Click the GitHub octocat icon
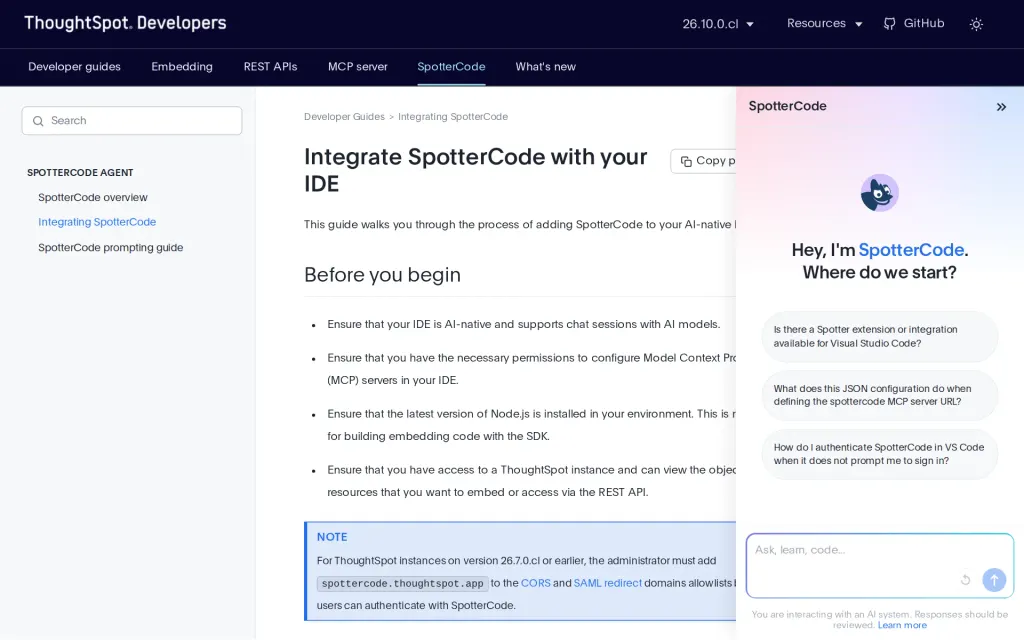 pyautogui.click(x=889, y=24)
